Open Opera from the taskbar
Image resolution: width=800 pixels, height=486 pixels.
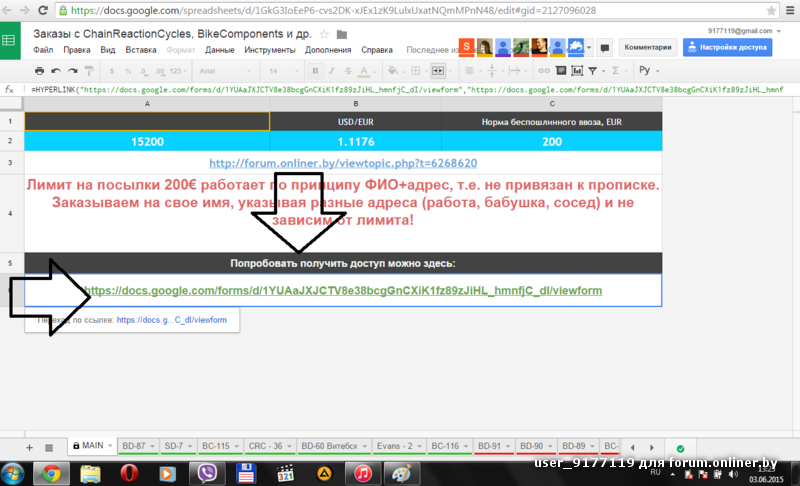pos(129,474)
